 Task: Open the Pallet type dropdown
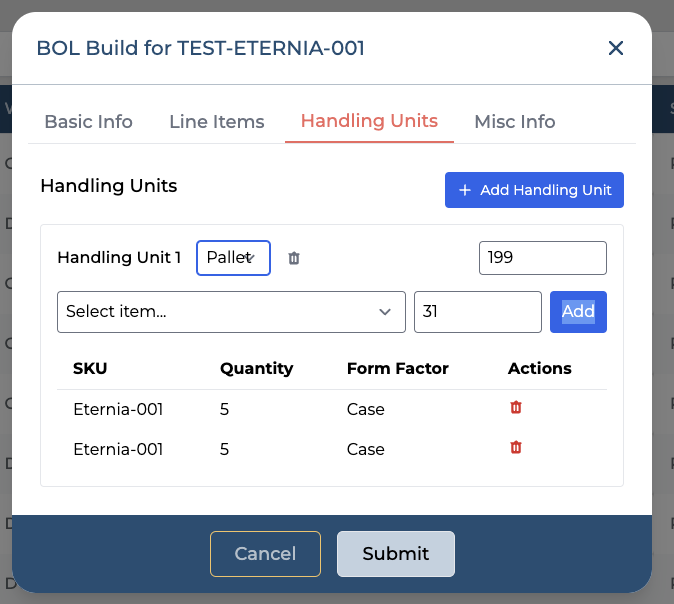233,258
